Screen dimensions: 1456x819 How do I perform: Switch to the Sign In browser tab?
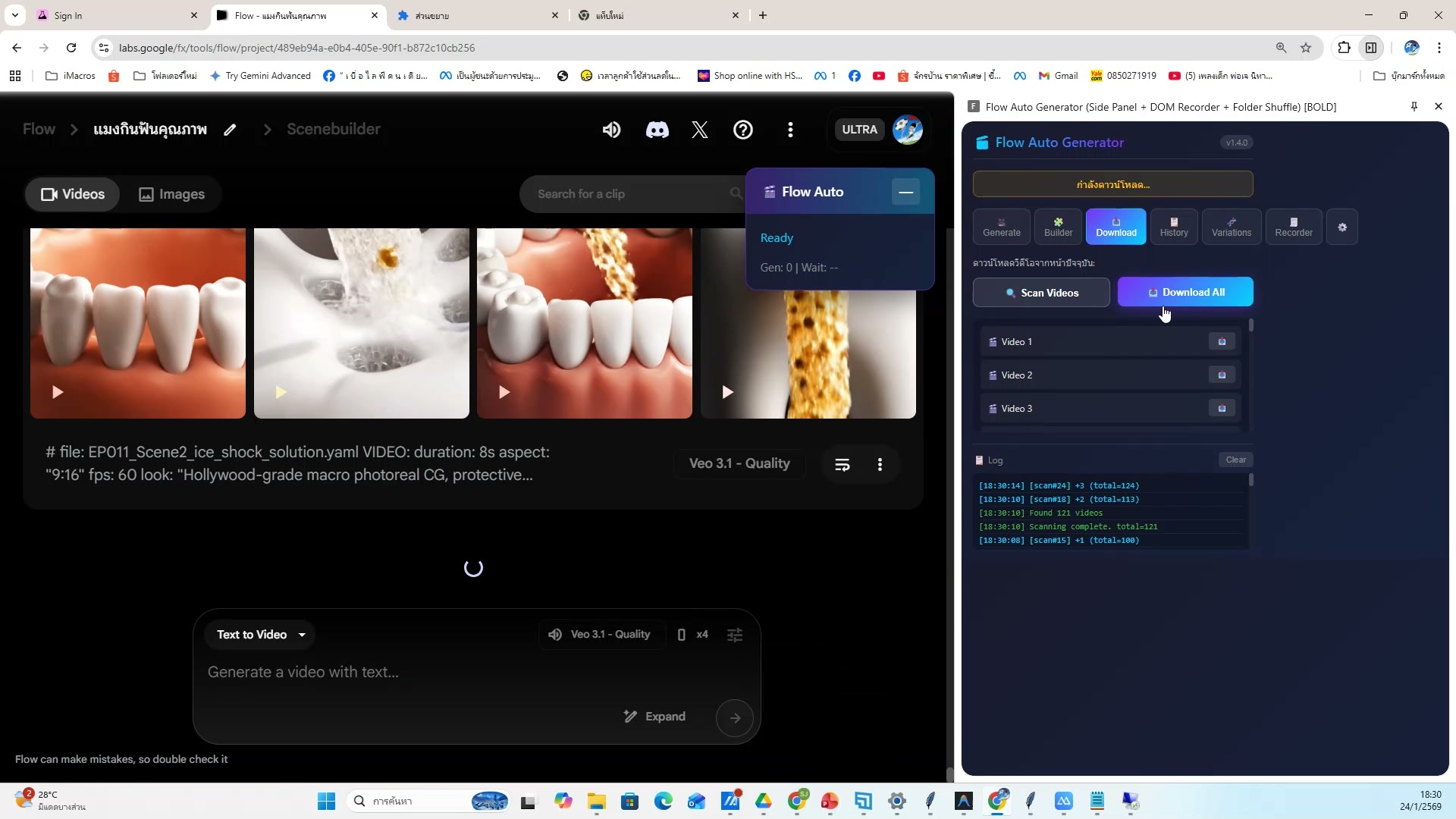(99, 15)
